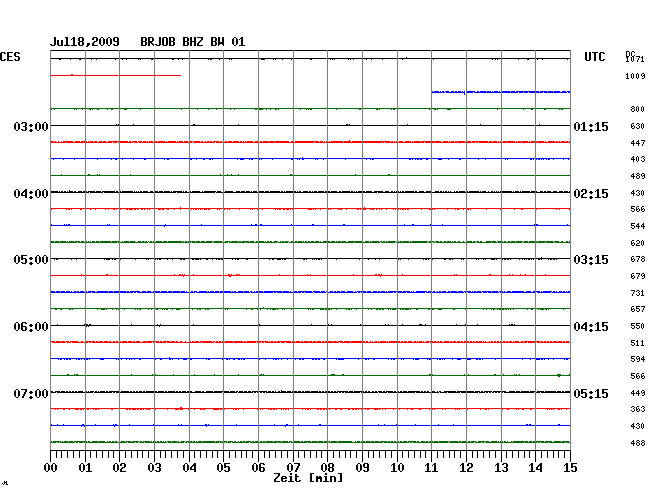Click the station title BRJOB BHZ BW 01
Viewport: 650px width, 494px height.
193,42
